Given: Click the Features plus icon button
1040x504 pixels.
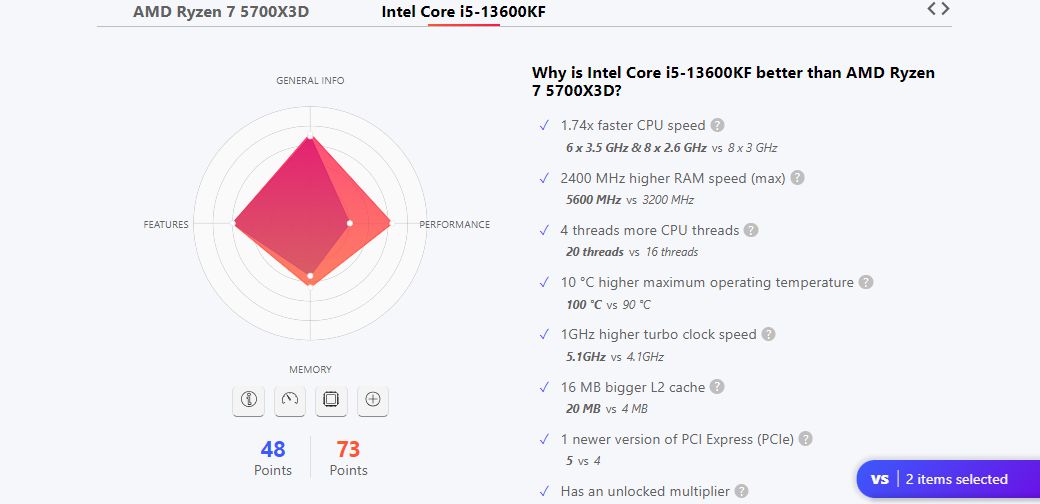Looking at the screenshot, I should tap(373, 400).
